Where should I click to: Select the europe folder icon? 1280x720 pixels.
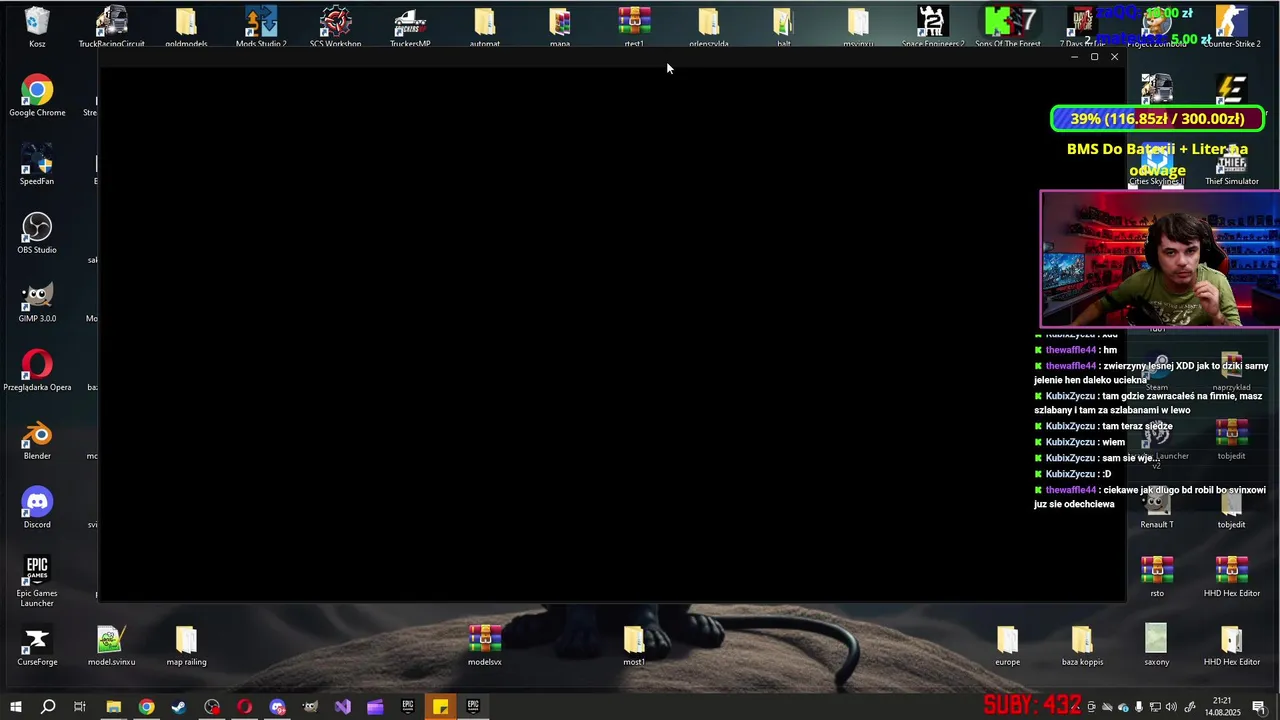pos(1007,646)
